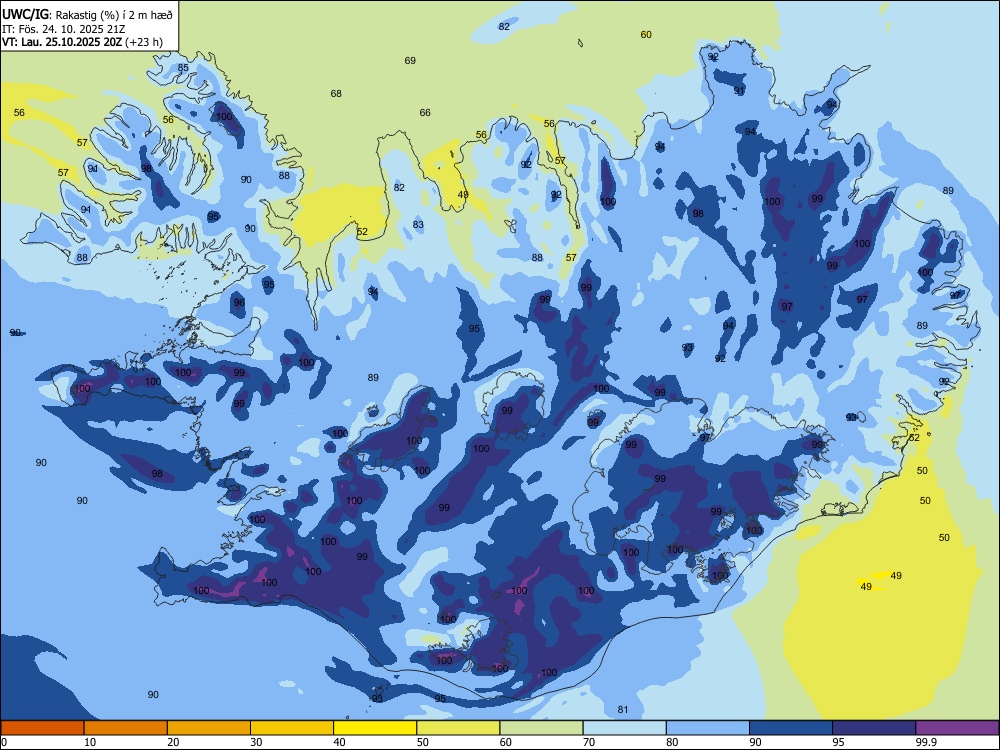Viewport: 1000px width, 750px height.
Task: Click the legend scale label 80
Action: [x=672, y=742]
